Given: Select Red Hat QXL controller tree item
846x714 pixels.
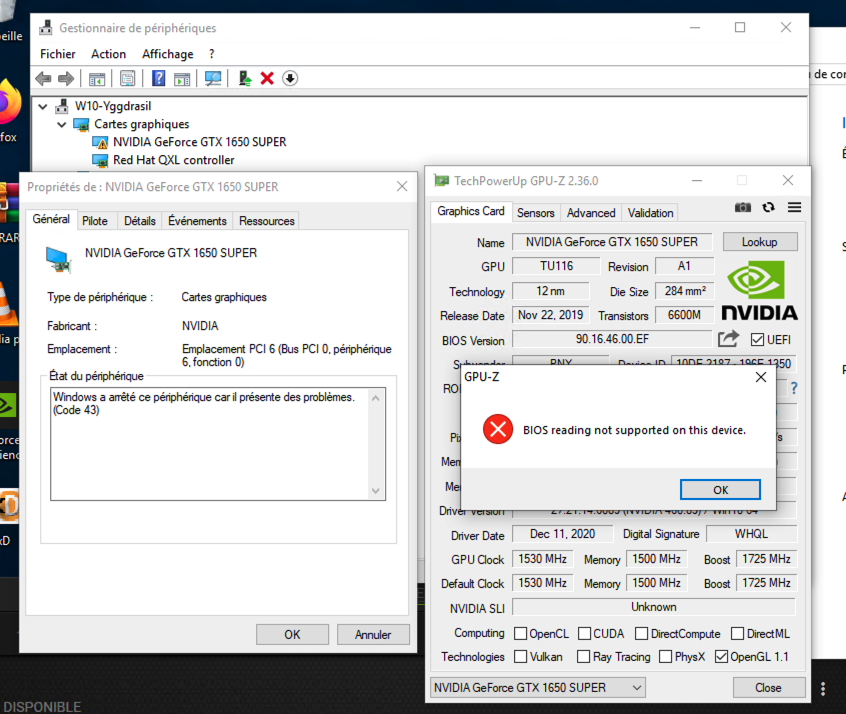Looking at the screenshot, I should (174, 160).
